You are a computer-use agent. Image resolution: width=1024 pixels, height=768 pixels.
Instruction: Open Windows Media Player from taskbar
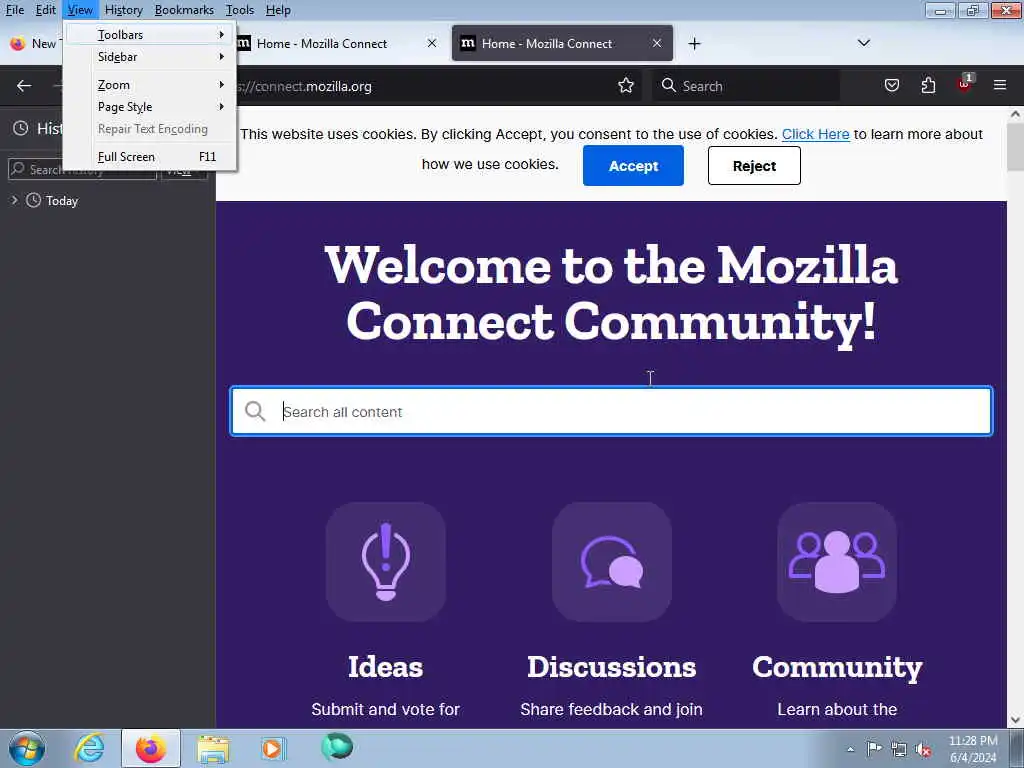(272, 748)
